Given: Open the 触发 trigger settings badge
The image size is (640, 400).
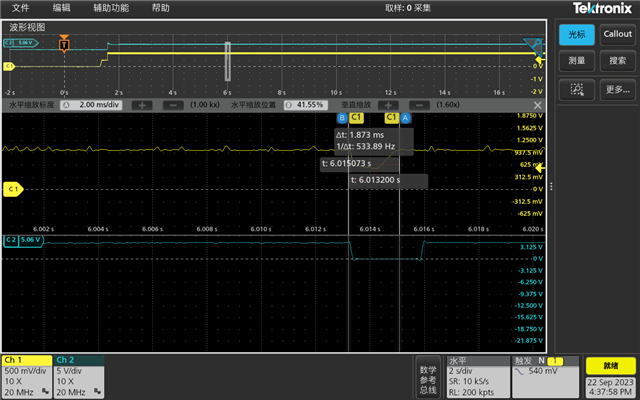Looking at the screenshot, I should coord(545,376).
